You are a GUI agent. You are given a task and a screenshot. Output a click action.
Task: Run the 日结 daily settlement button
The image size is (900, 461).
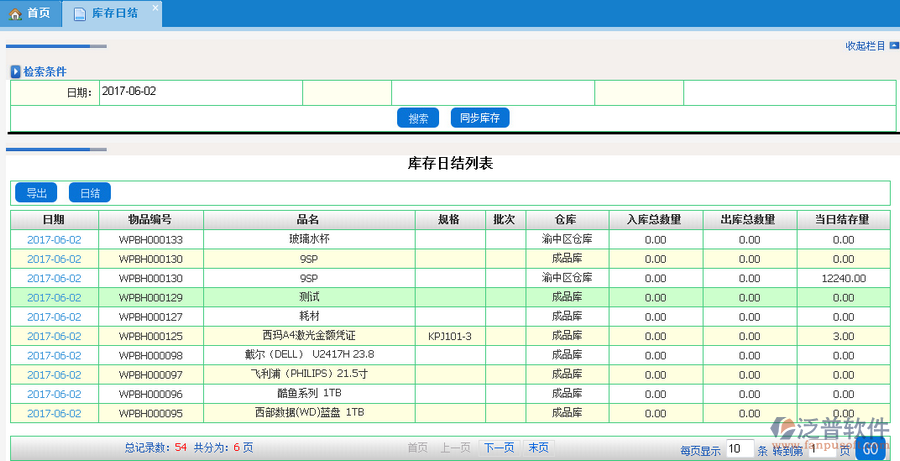pyautogui.click(x=90, y=193)
